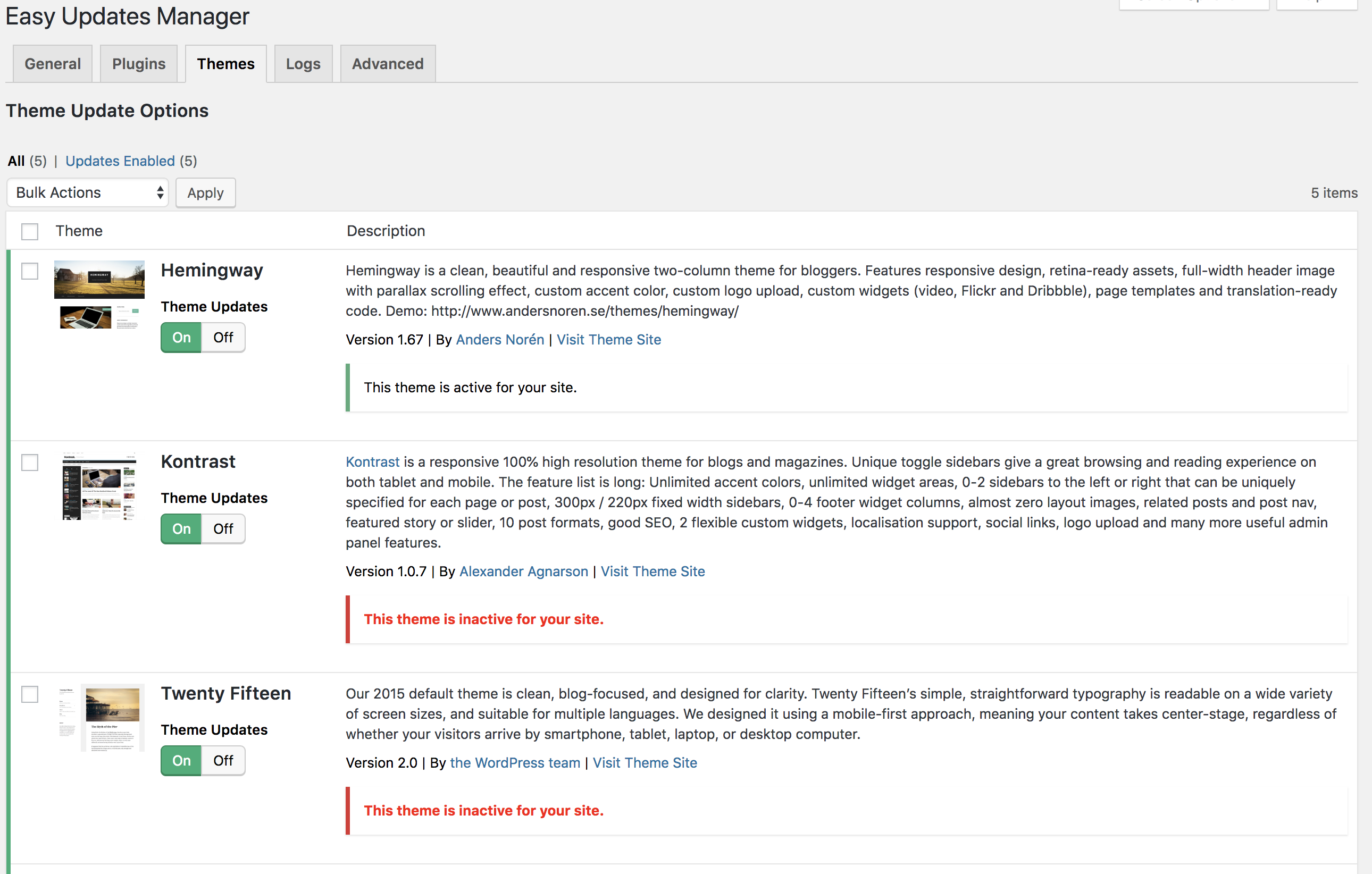Click the '5 items' count text
Screen dimensions: 1372x874
click(x=1334, y=193)
